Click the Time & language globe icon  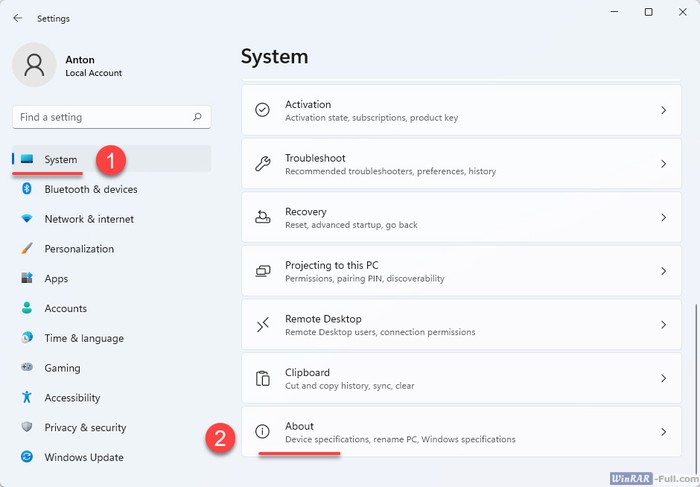click(x=27, y=338)
